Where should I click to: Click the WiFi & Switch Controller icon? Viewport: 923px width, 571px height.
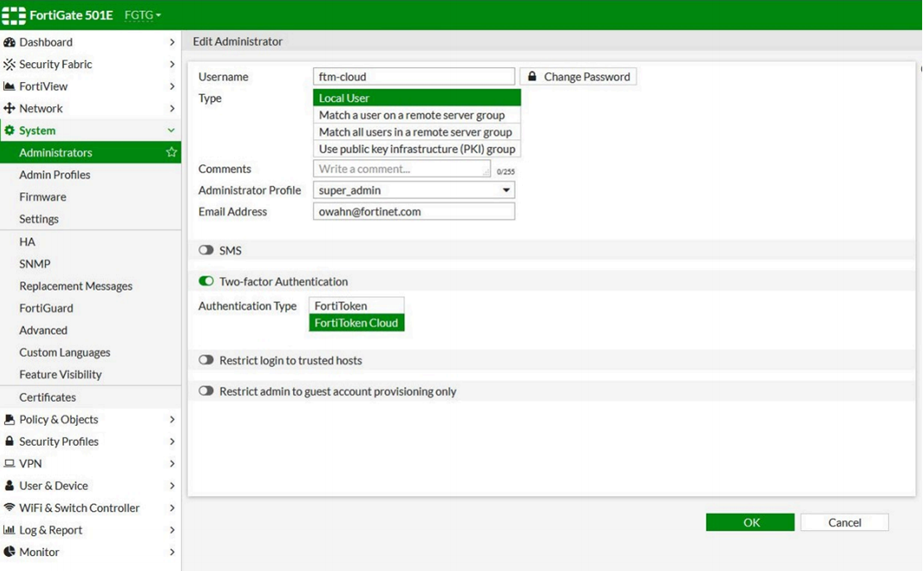point(9,508)
